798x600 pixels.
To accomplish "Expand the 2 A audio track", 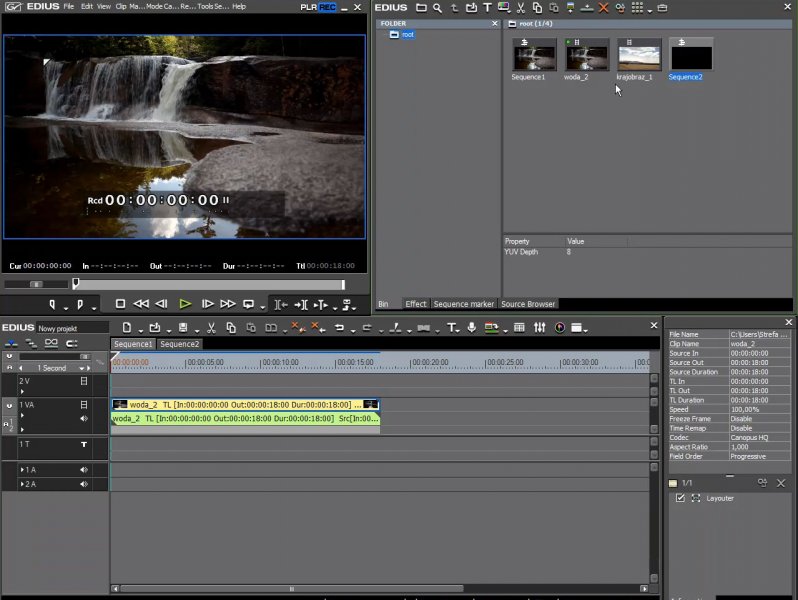I will 22,484.
